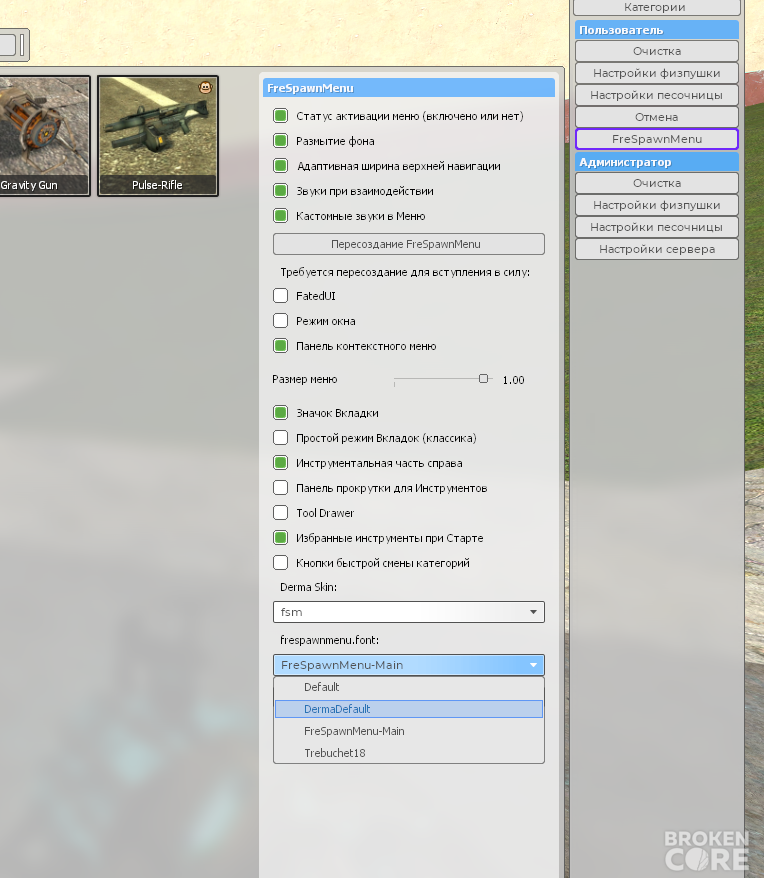Pick FreSpawnMenu-Main in the font list
The width and height of the screenshot is (764, 878).
(x=408, y=731)
